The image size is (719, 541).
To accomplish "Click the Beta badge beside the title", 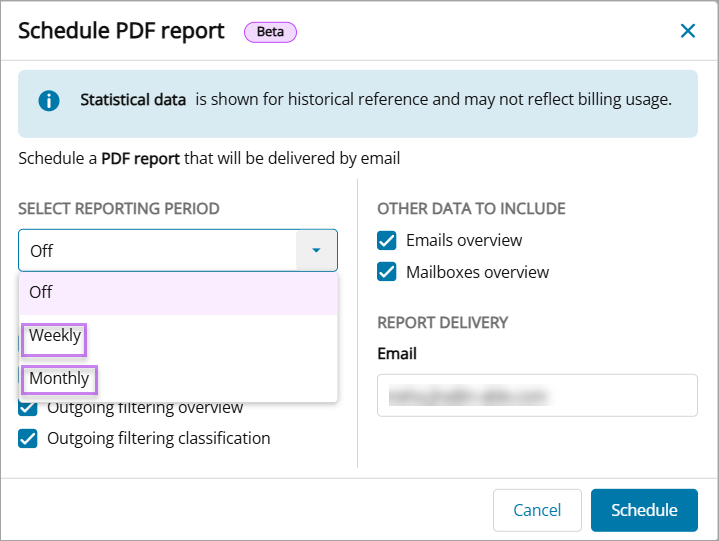I will point(270,32).
